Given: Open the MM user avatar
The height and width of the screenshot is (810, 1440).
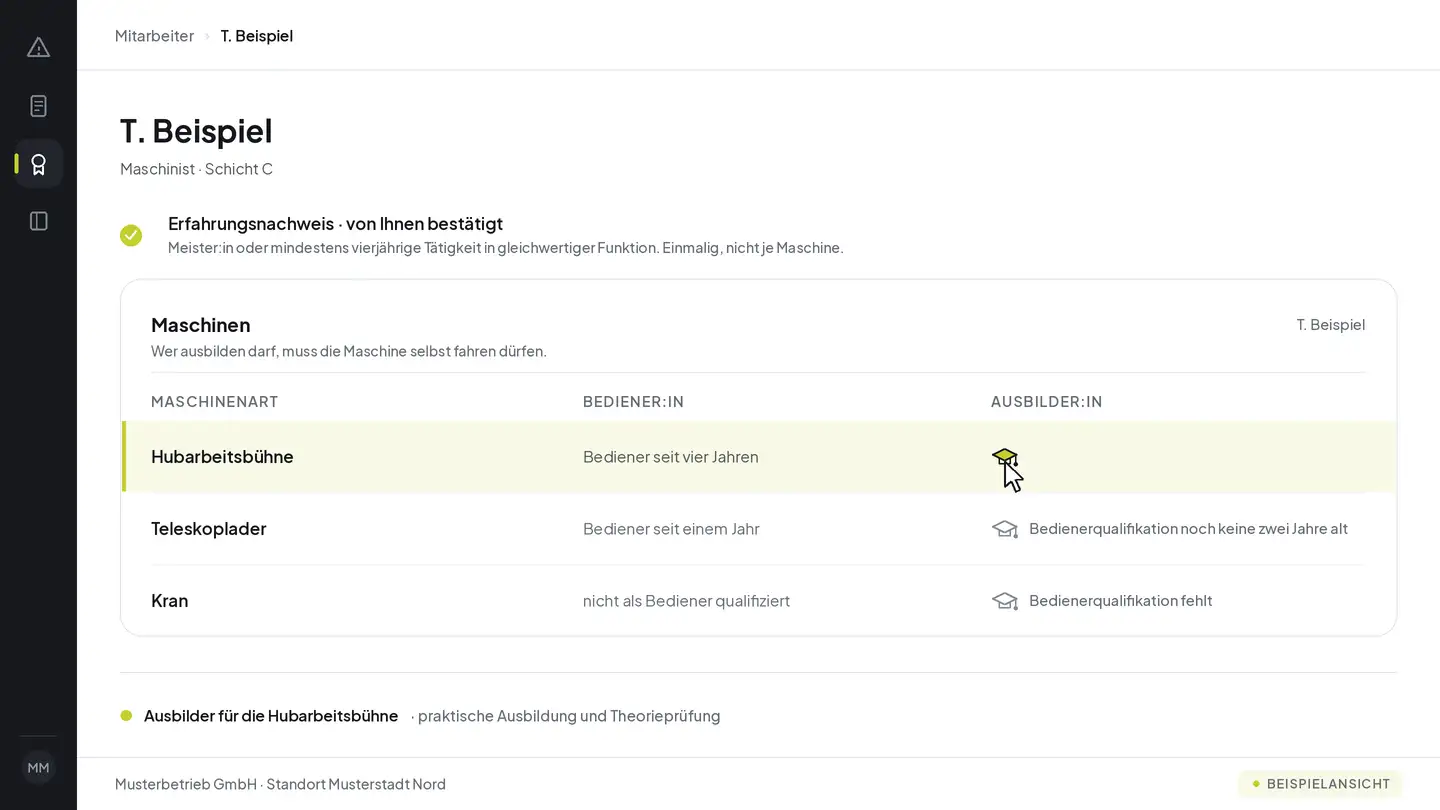Looking at the screenshot, I should click(38, 768).
